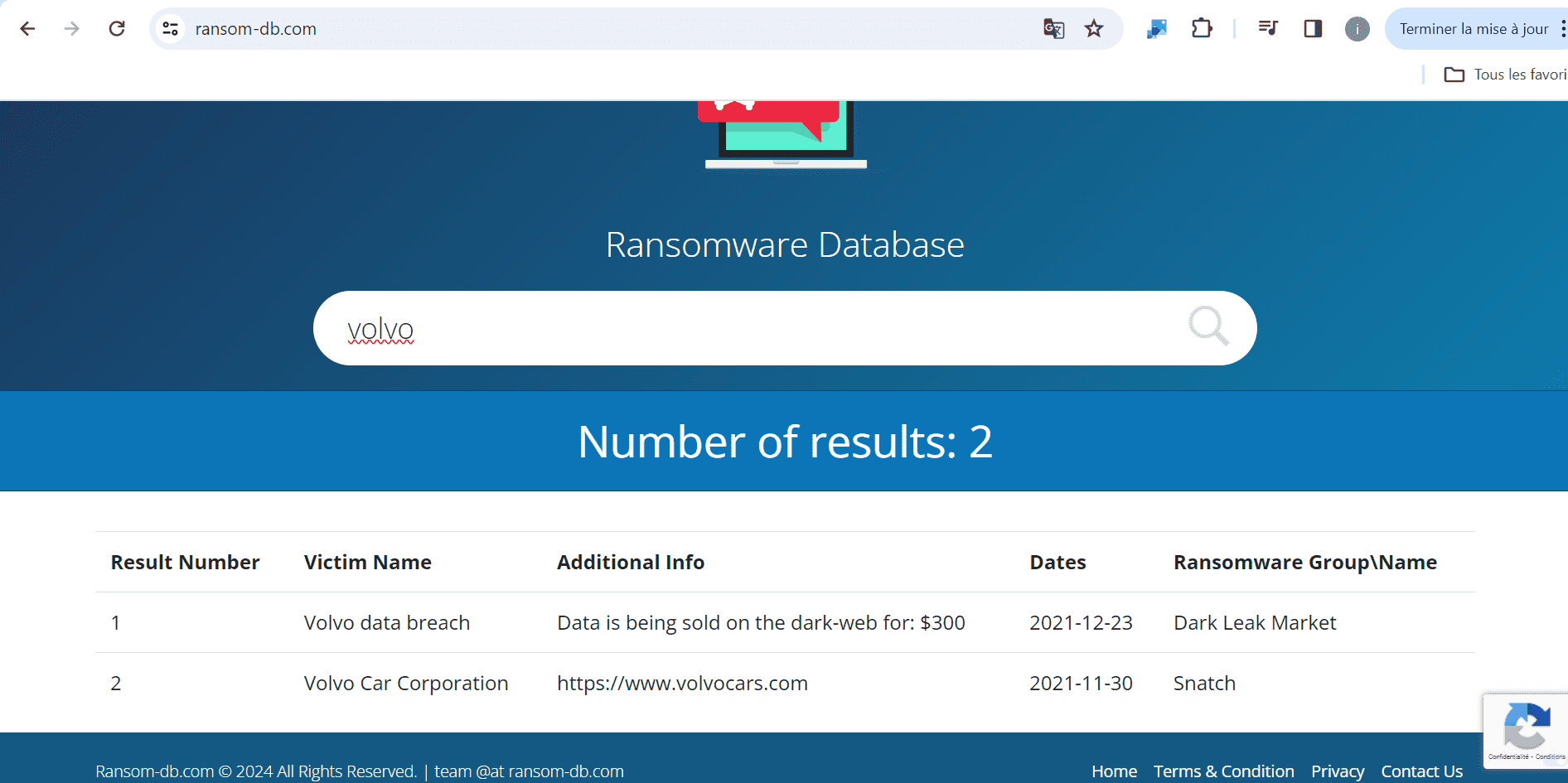
Task: Click Terminer la mise à jour button
Action: click(x=1474, y=29)
